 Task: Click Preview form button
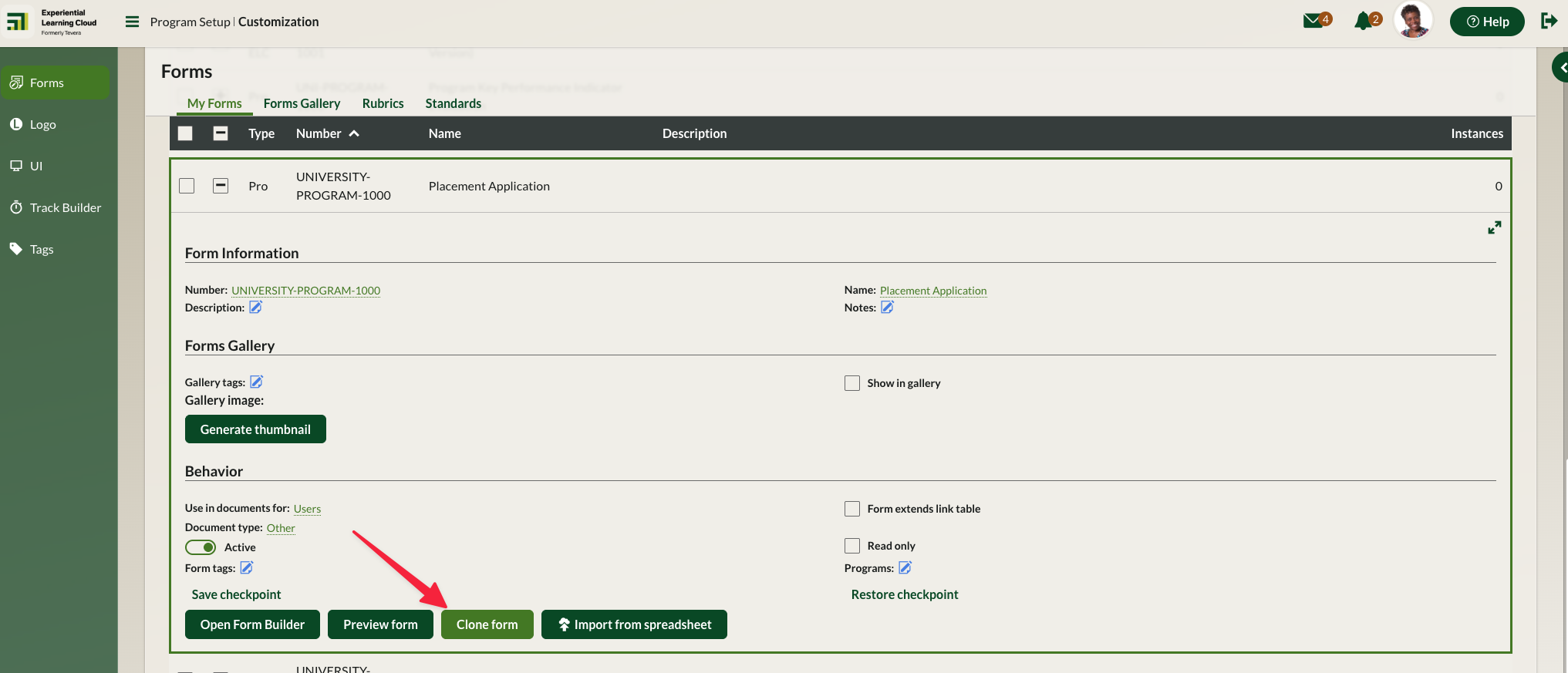coord(380,624)
